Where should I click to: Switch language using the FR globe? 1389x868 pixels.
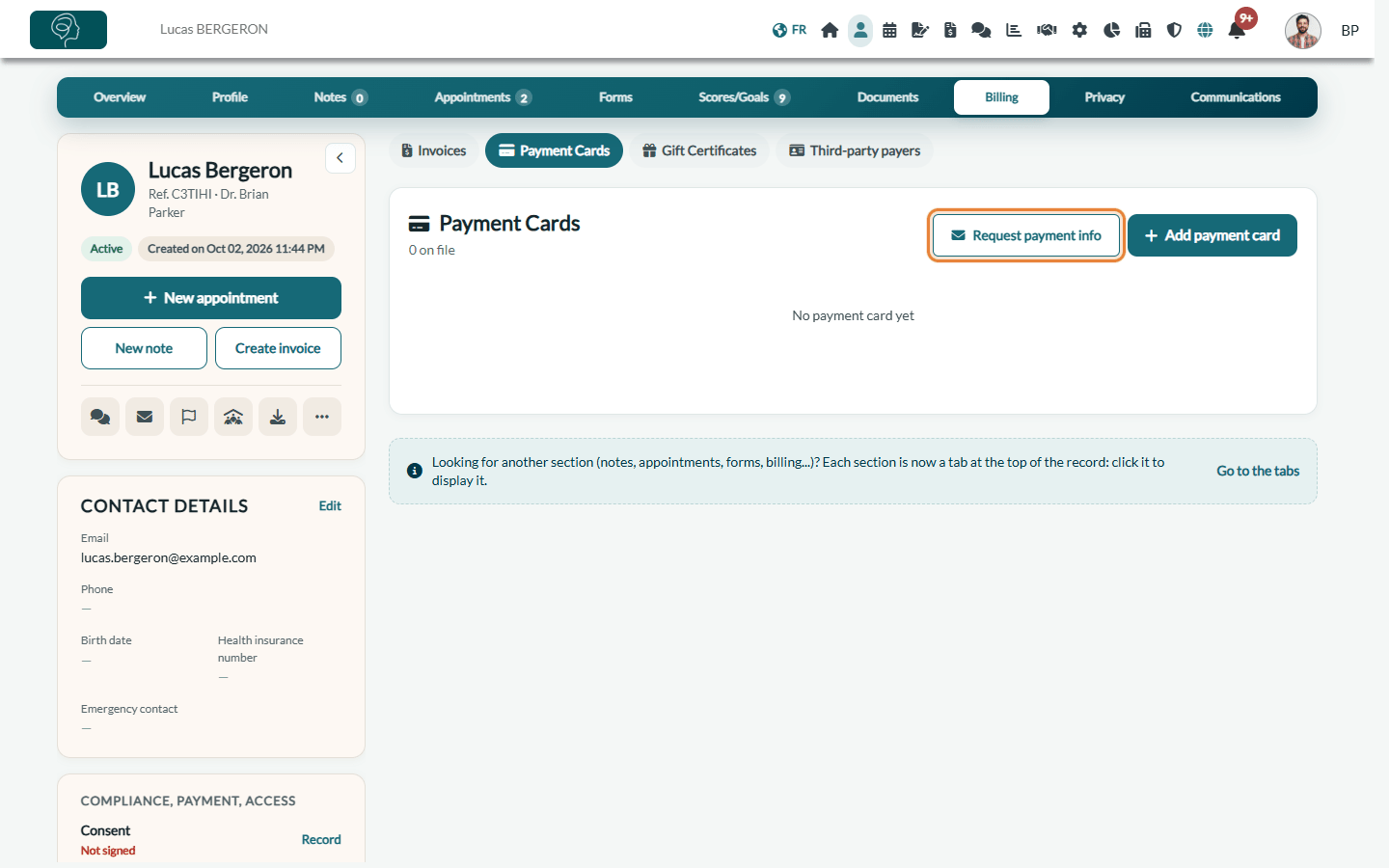(x=789, y=30)
